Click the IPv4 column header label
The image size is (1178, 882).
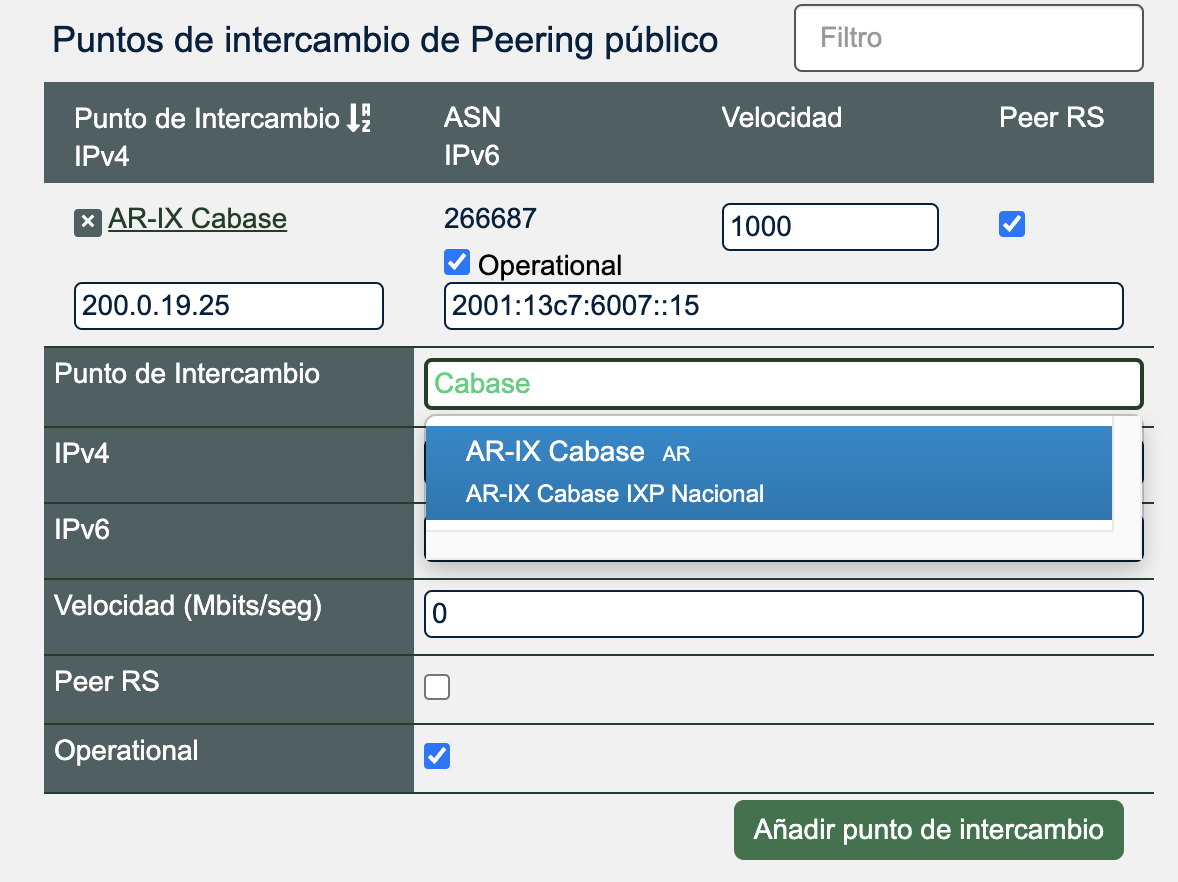(x=102, y=156)
